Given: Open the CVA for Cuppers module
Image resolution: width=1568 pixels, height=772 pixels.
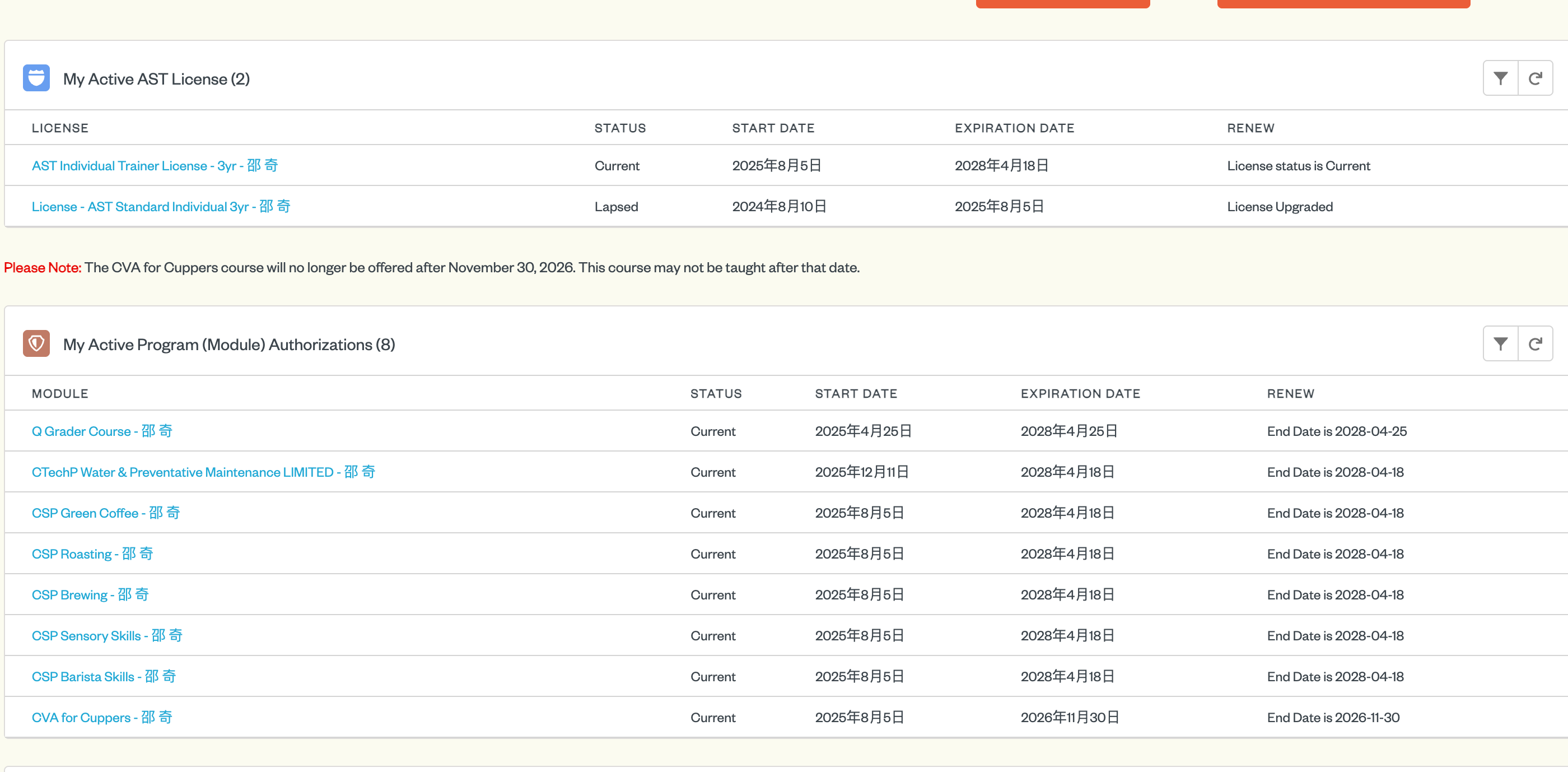Looking at the screenshot, I should click(x=102, y=717).
